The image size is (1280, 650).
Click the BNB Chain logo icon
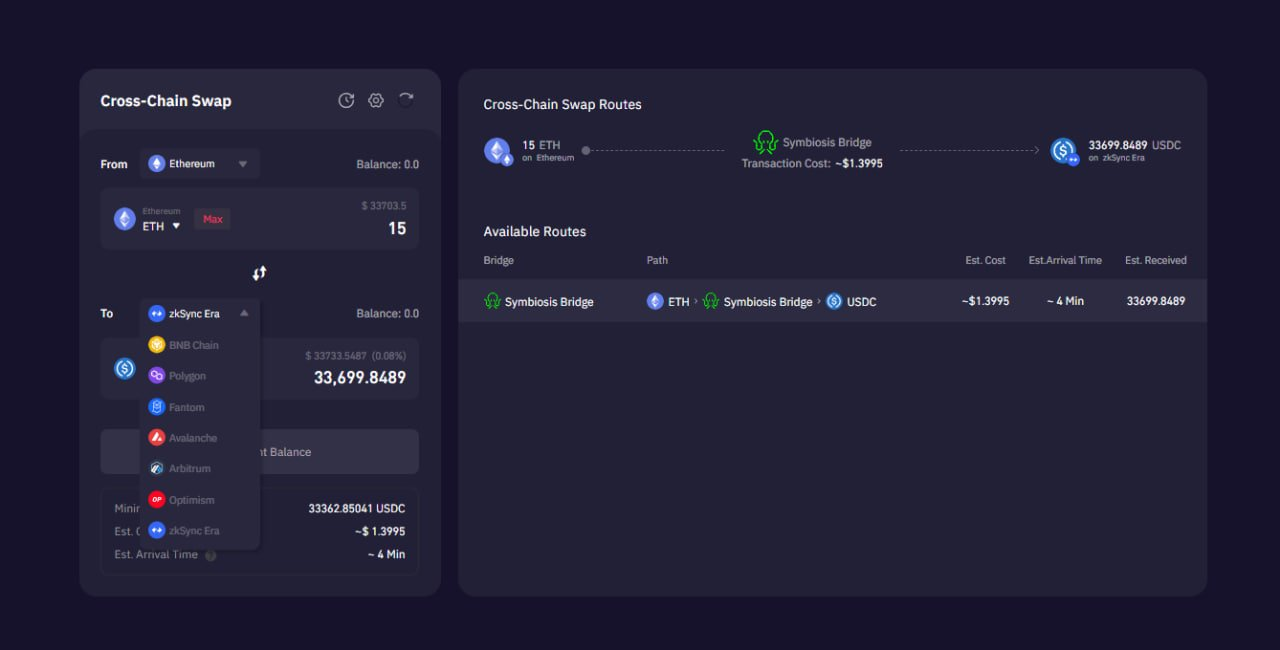coord(157,345)
